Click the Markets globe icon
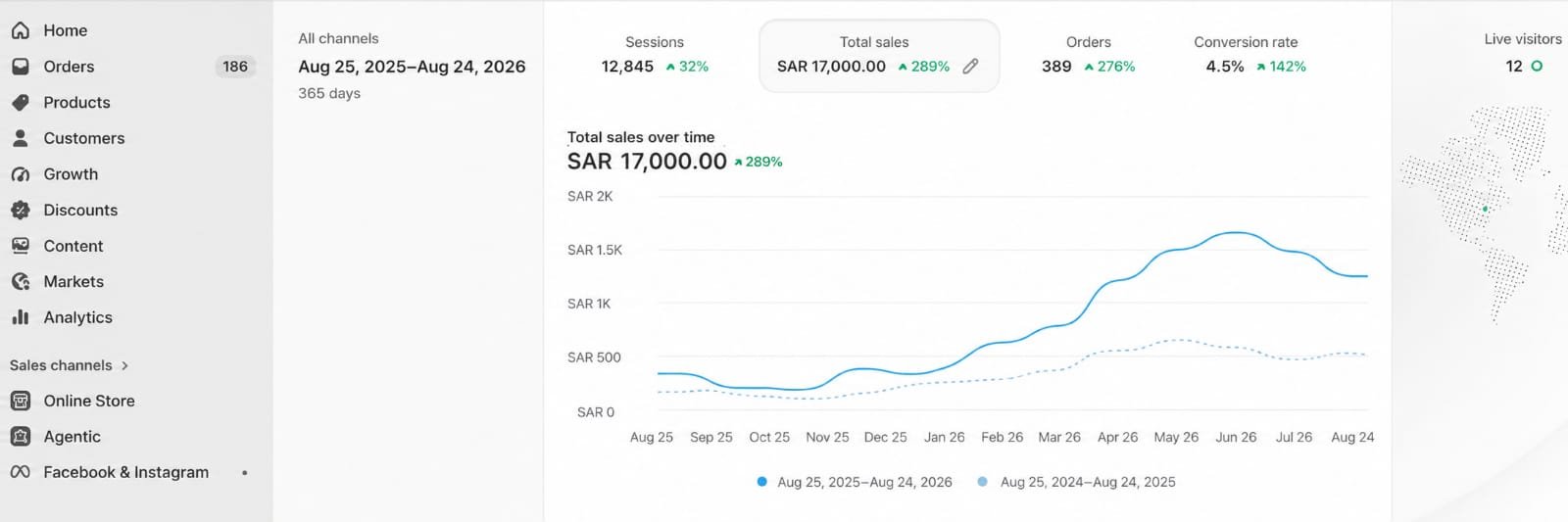The height and width of the screenshot is (522, 1568). click(20, 282)
